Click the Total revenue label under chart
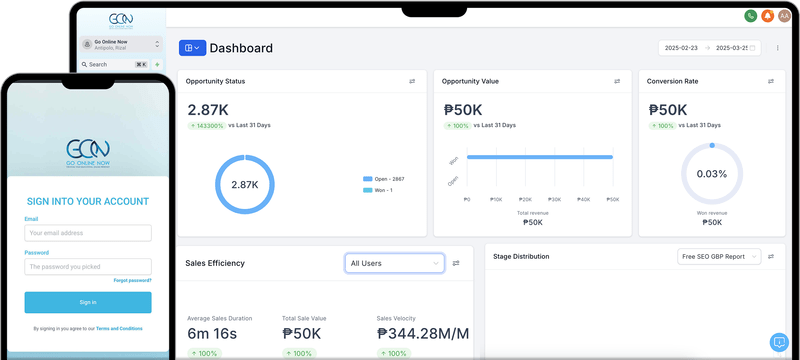The width and height of the screenshot is (800, 360). coord(533,213)
